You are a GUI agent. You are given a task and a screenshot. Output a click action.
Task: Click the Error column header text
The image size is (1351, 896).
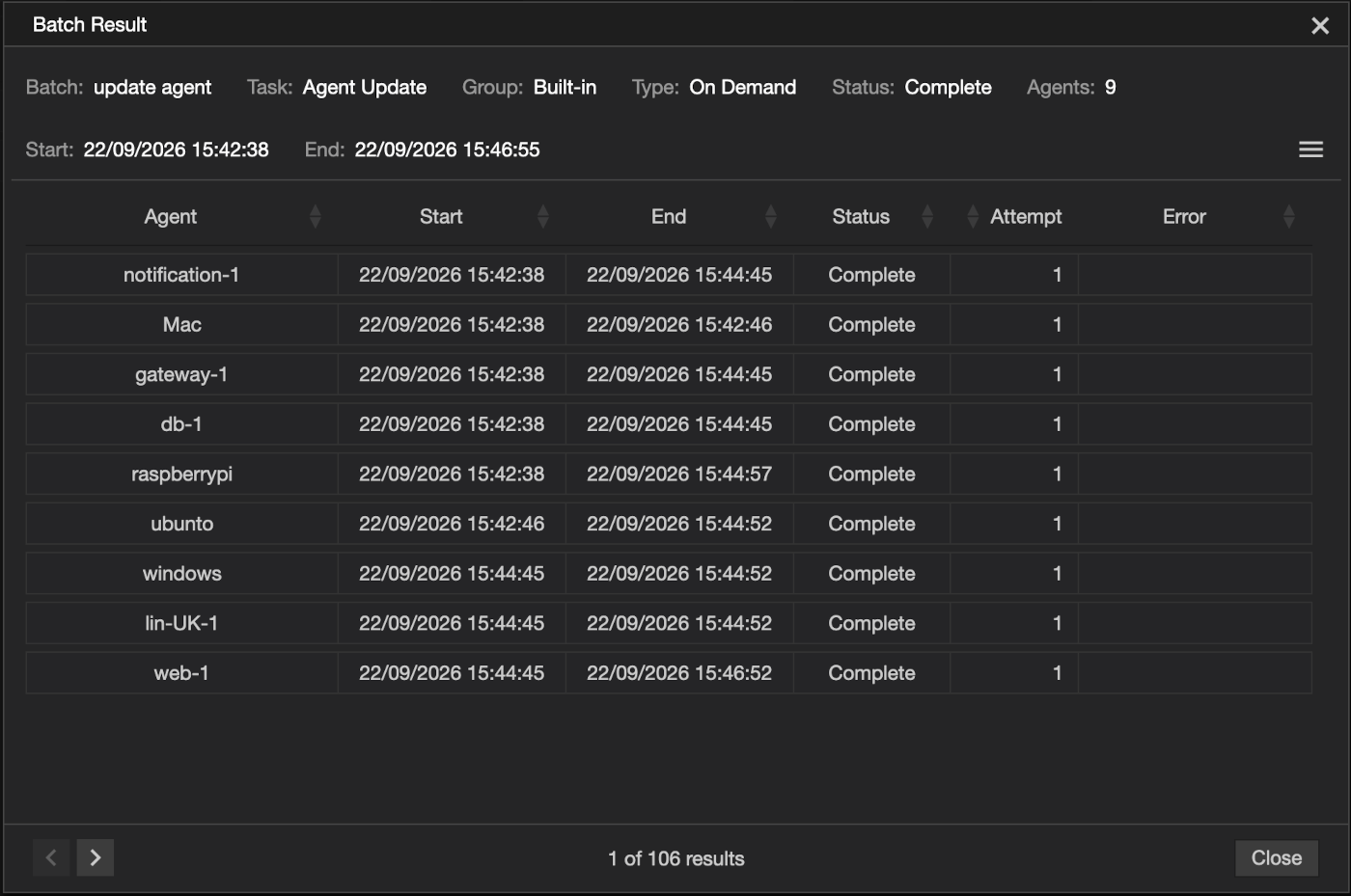(x=1184, y=217)
